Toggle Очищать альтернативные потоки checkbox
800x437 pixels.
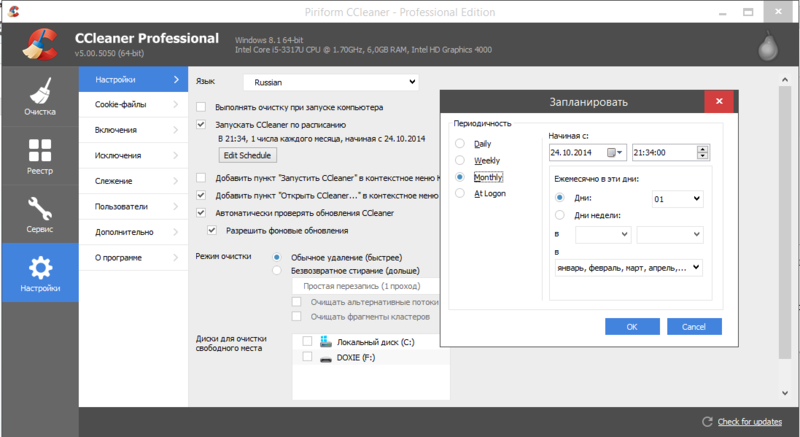296,301
